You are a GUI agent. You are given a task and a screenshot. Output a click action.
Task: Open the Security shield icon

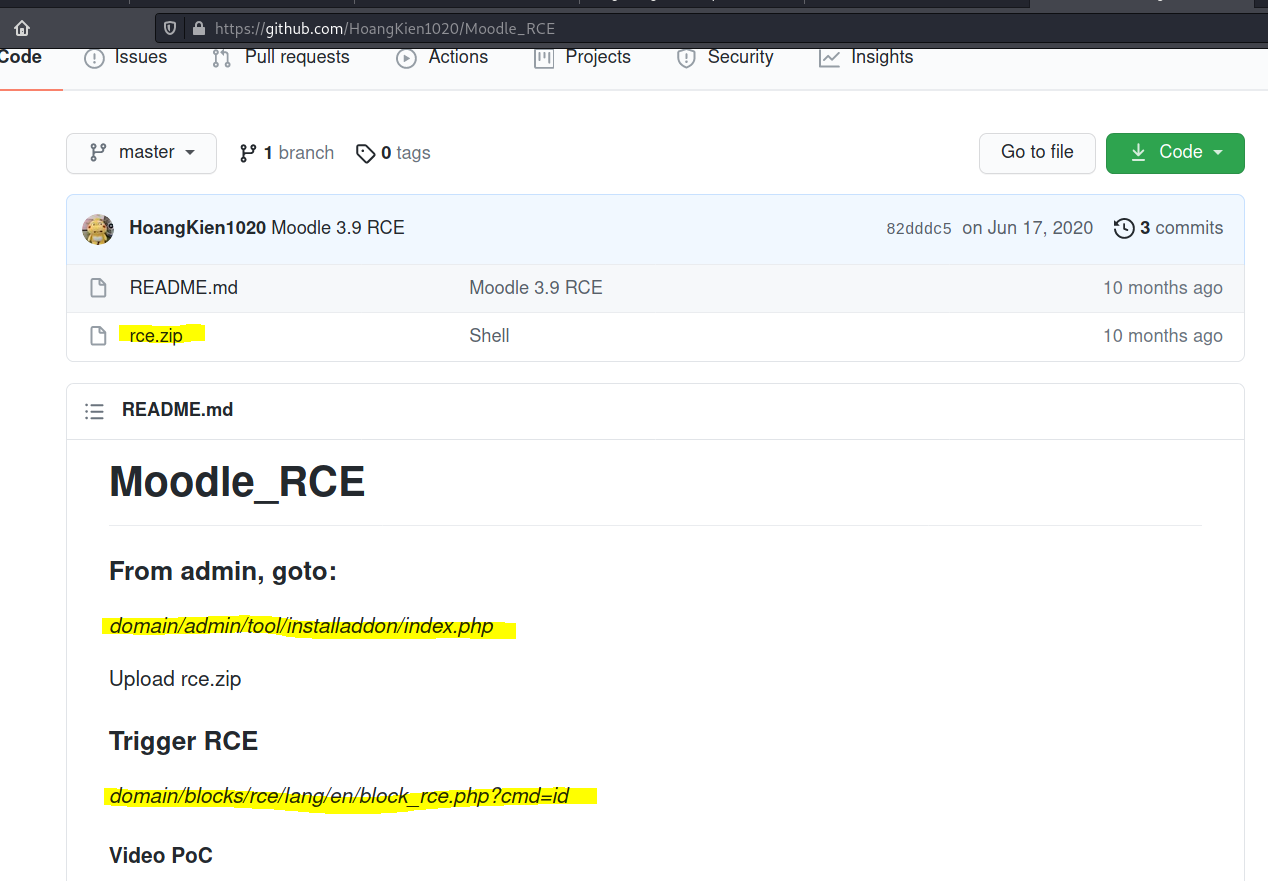(x=686, y=59)
